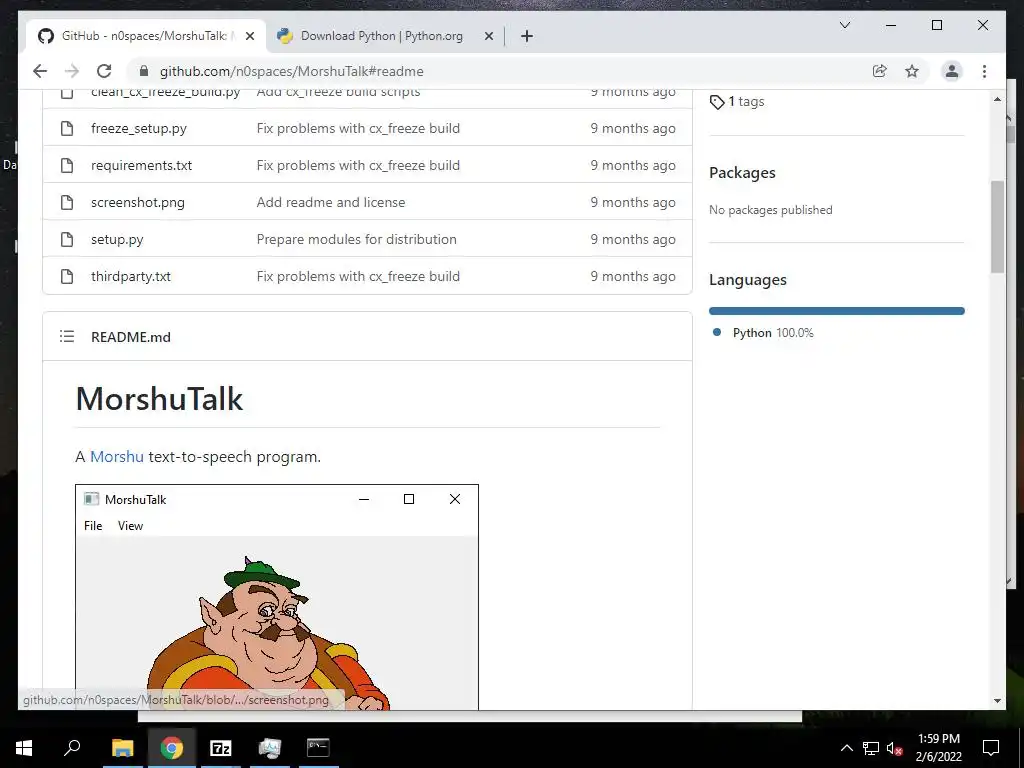Follow the Morshu hyperlink
This screenshot has height=768, width=1024.
[117, 456]
